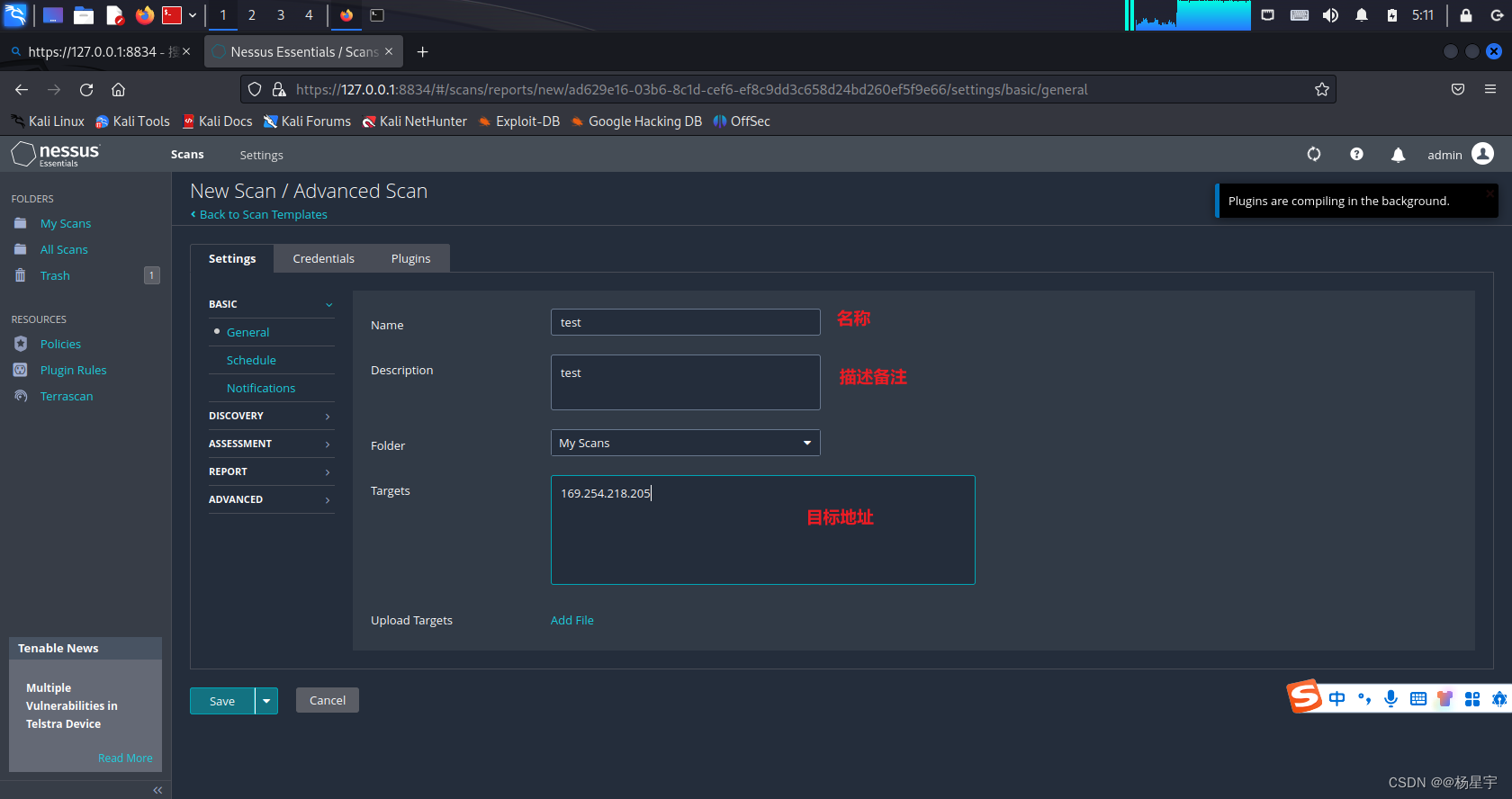
Task: Open the Folder My Scans dropdown
Action: (685, 443)
